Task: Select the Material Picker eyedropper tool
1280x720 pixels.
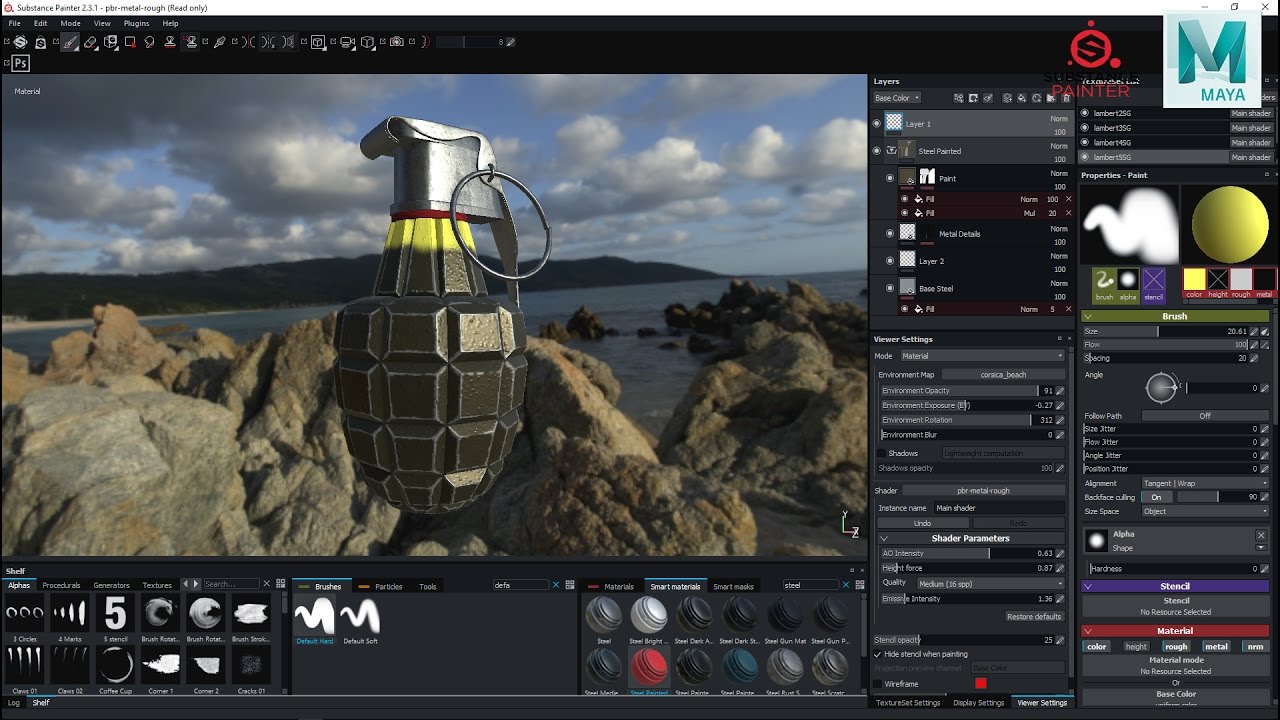Action: pyautogui.click(x=219, y=42)
